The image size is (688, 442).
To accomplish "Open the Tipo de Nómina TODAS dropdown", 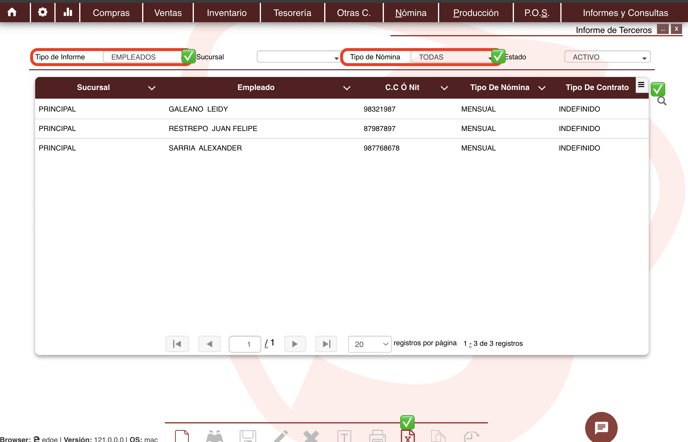I will click(x=454, y=57).
